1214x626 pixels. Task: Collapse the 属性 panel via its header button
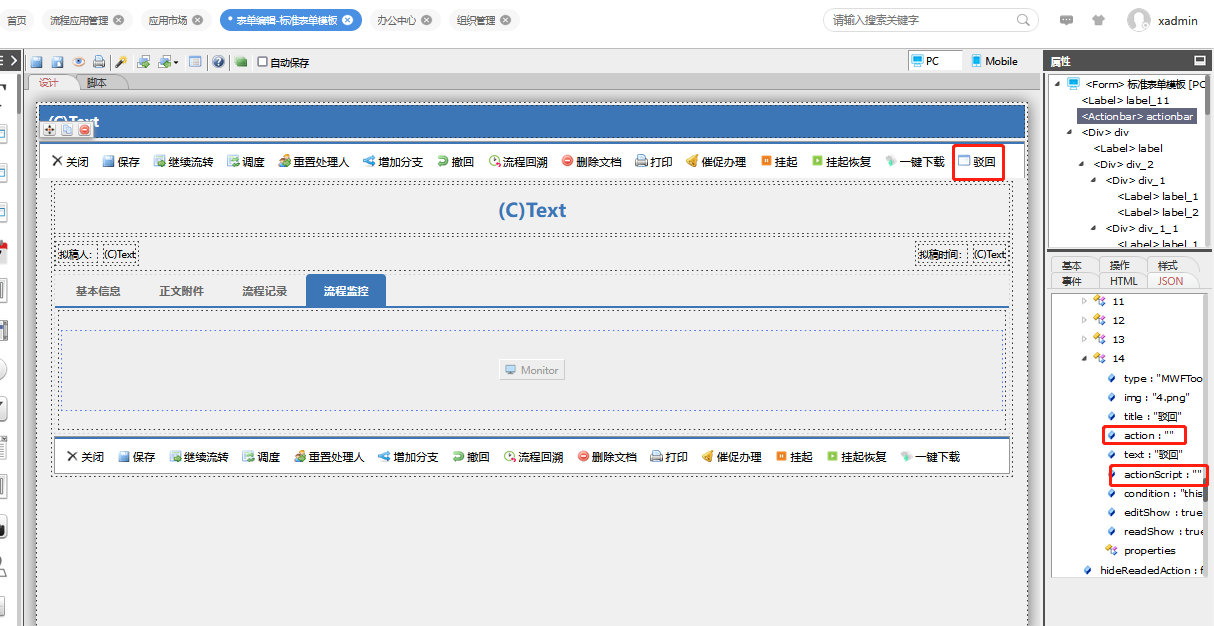tap(1199, 61)
